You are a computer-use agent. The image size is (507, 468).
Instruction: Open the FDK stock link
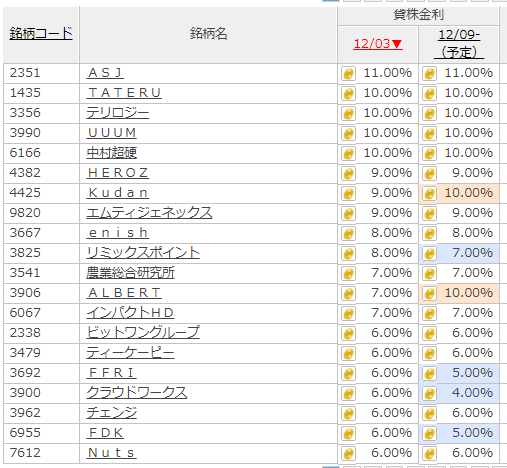105,433
